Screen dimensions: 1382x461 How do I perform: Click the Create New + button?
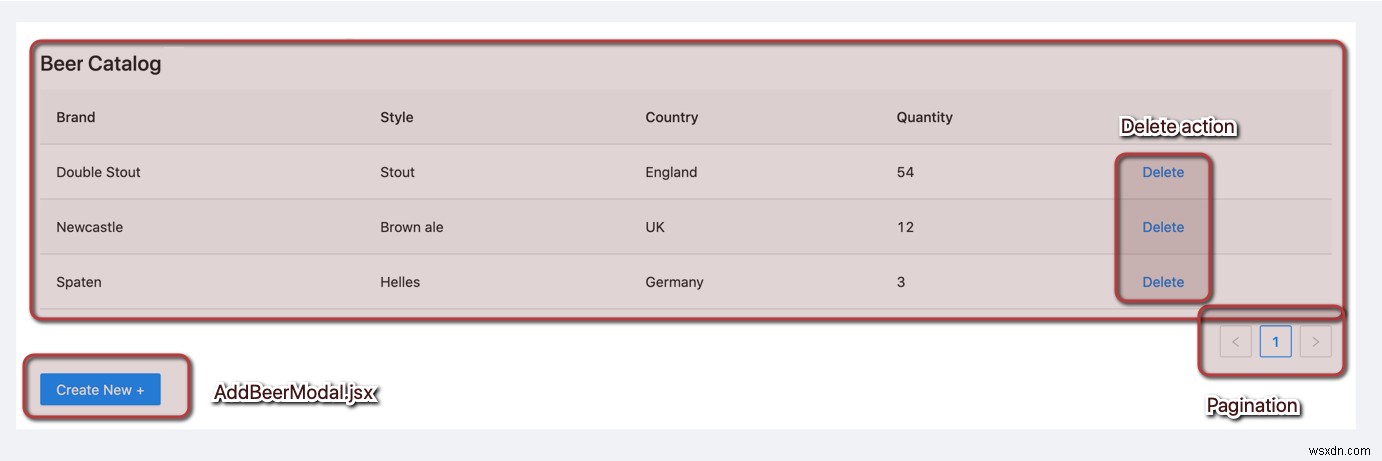coord(100,390)
